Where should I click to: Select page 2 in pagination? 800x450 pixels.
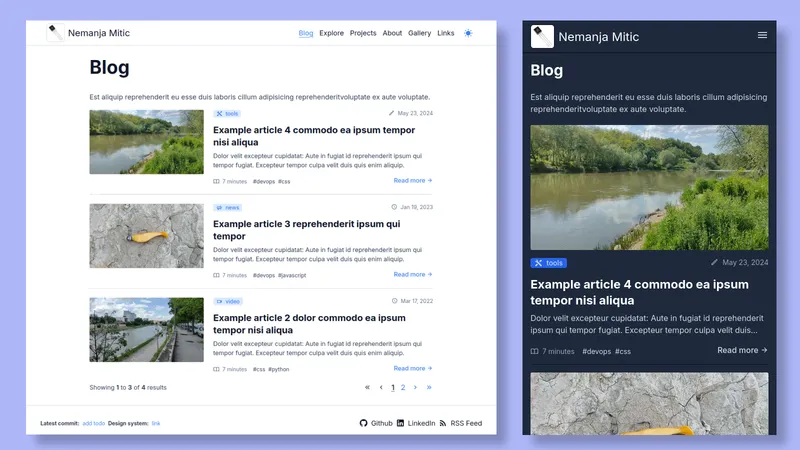point(403,387)
